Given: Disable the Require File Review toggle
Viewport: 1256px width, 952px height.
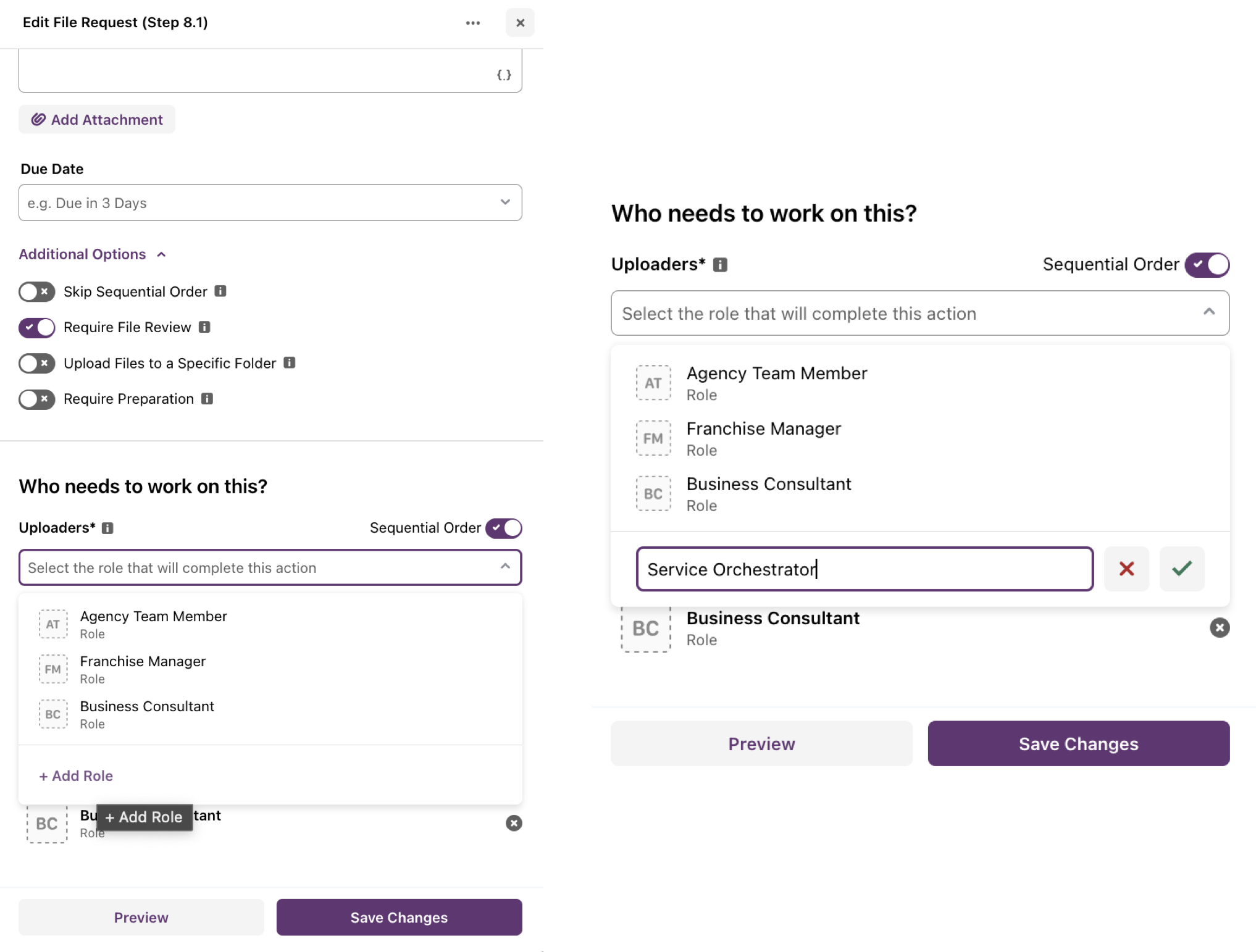Looking at the screenshot, I should point(37,327).
